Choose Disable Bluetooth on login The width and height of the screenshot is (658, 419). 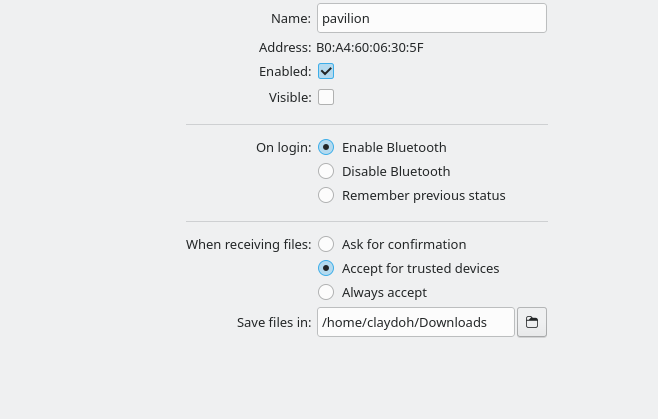[326, 171]
